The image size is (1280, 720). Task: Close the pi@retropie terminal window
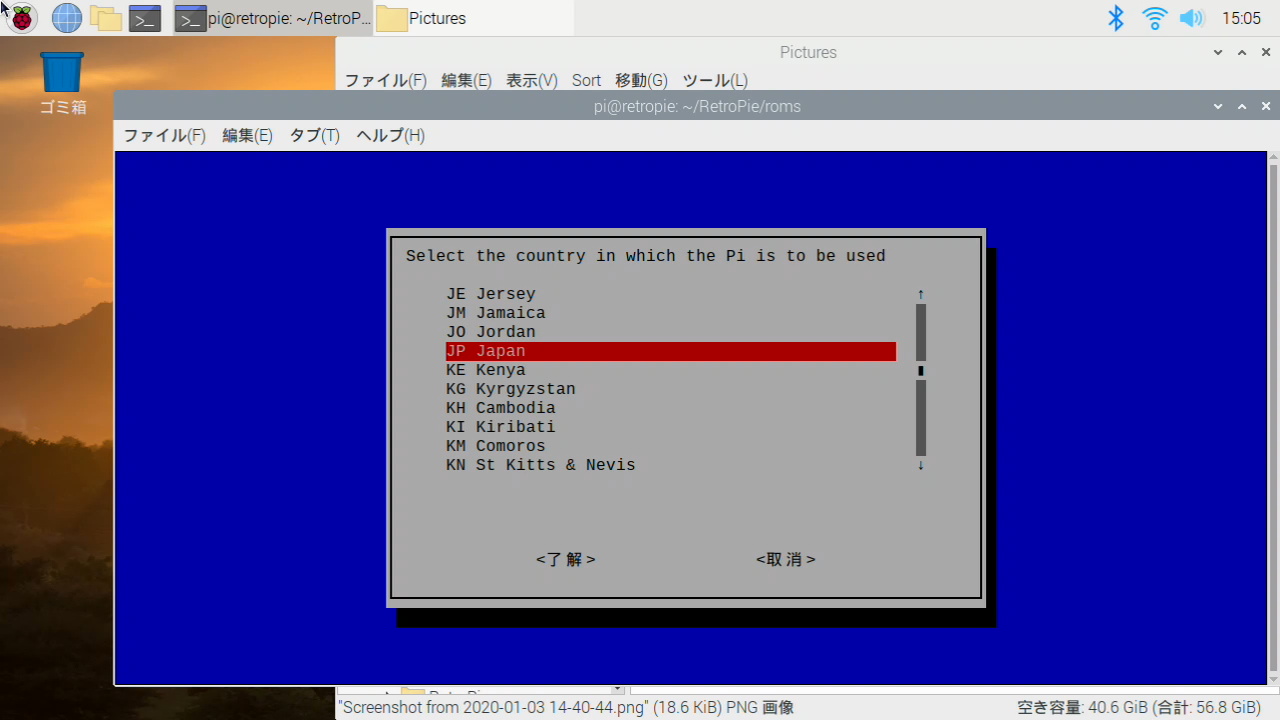coord(1266,106)
